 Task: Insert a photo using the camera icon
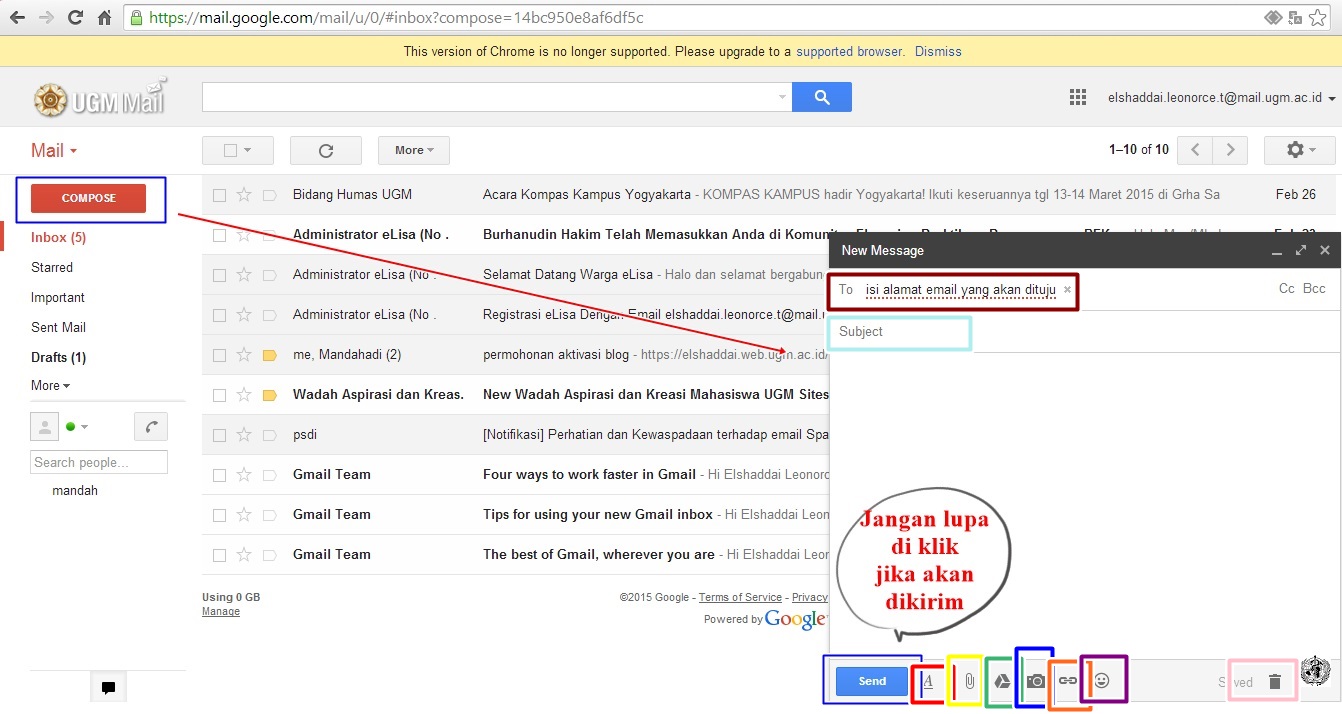(x=1036, y=682)
